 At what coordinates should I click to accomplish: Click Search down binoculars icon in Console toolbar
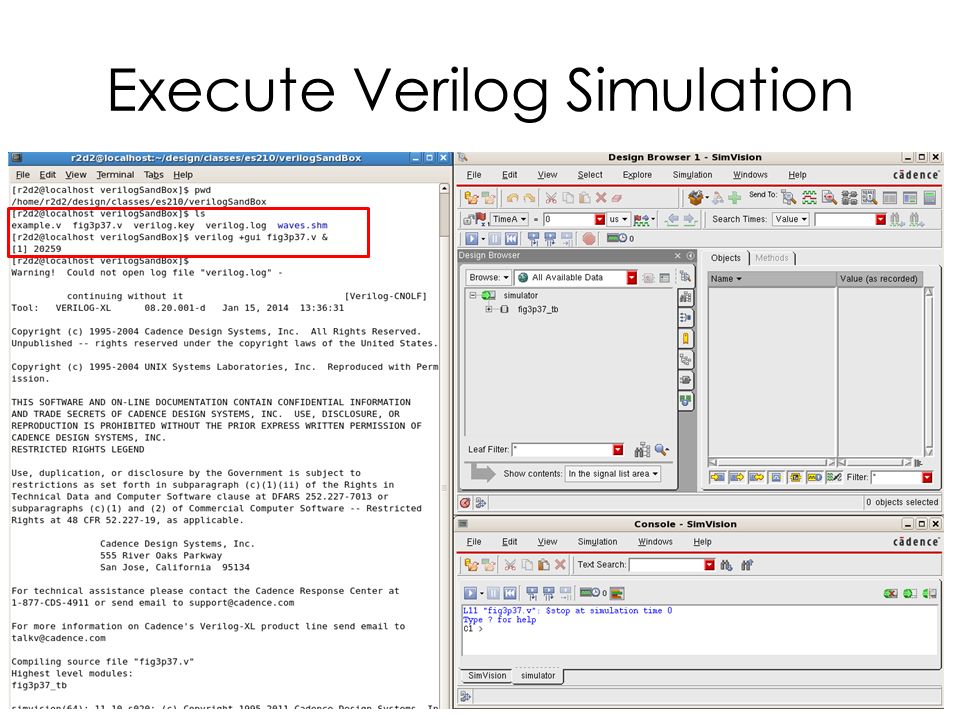click(726, 564)
